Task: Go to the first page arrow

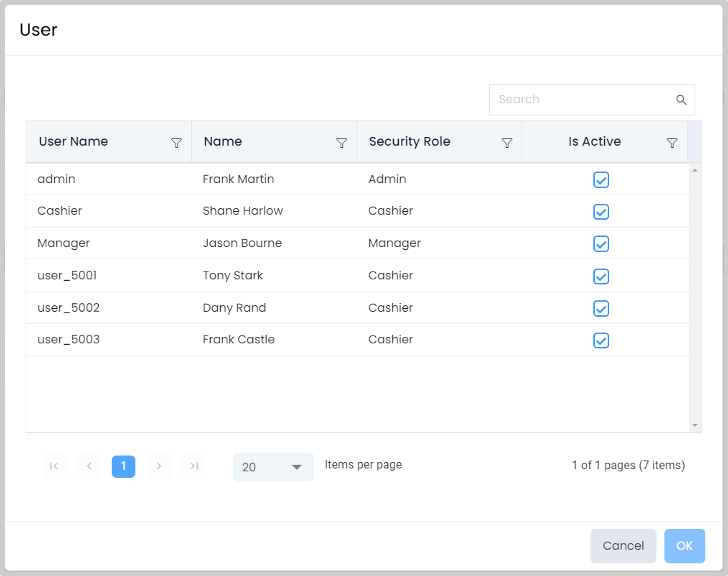Action: [x=54, y=466]
